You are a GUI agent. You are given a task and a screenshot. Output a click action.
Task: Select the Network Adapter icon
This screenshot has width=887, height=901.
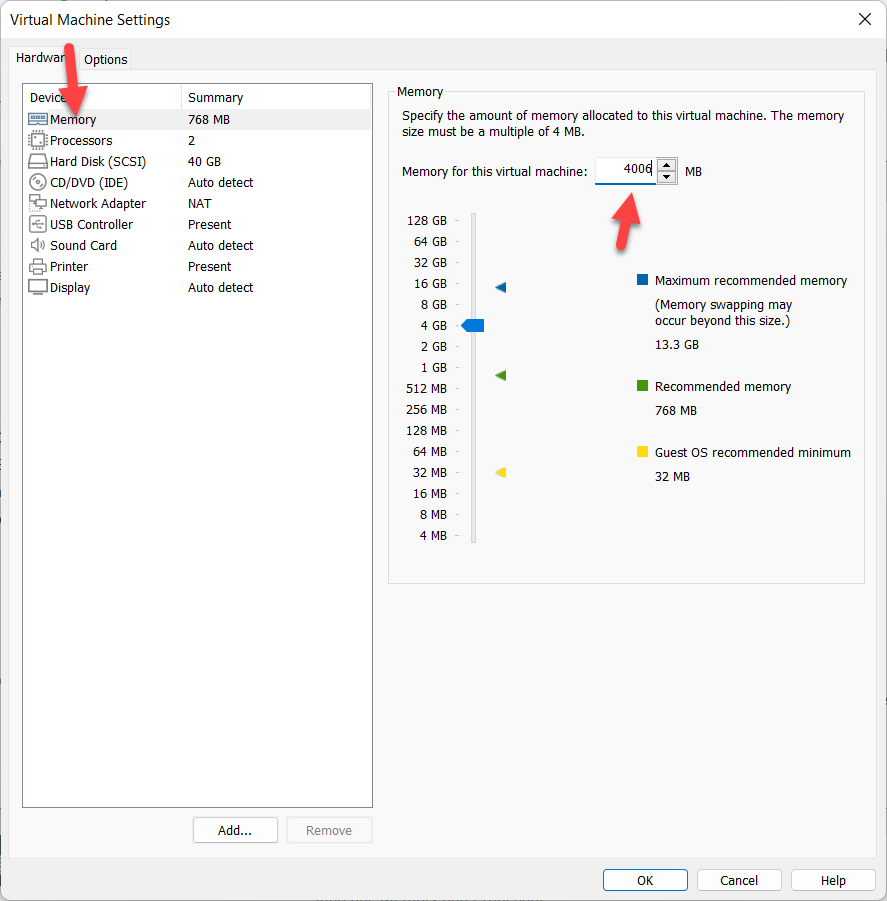pos(38,204)
